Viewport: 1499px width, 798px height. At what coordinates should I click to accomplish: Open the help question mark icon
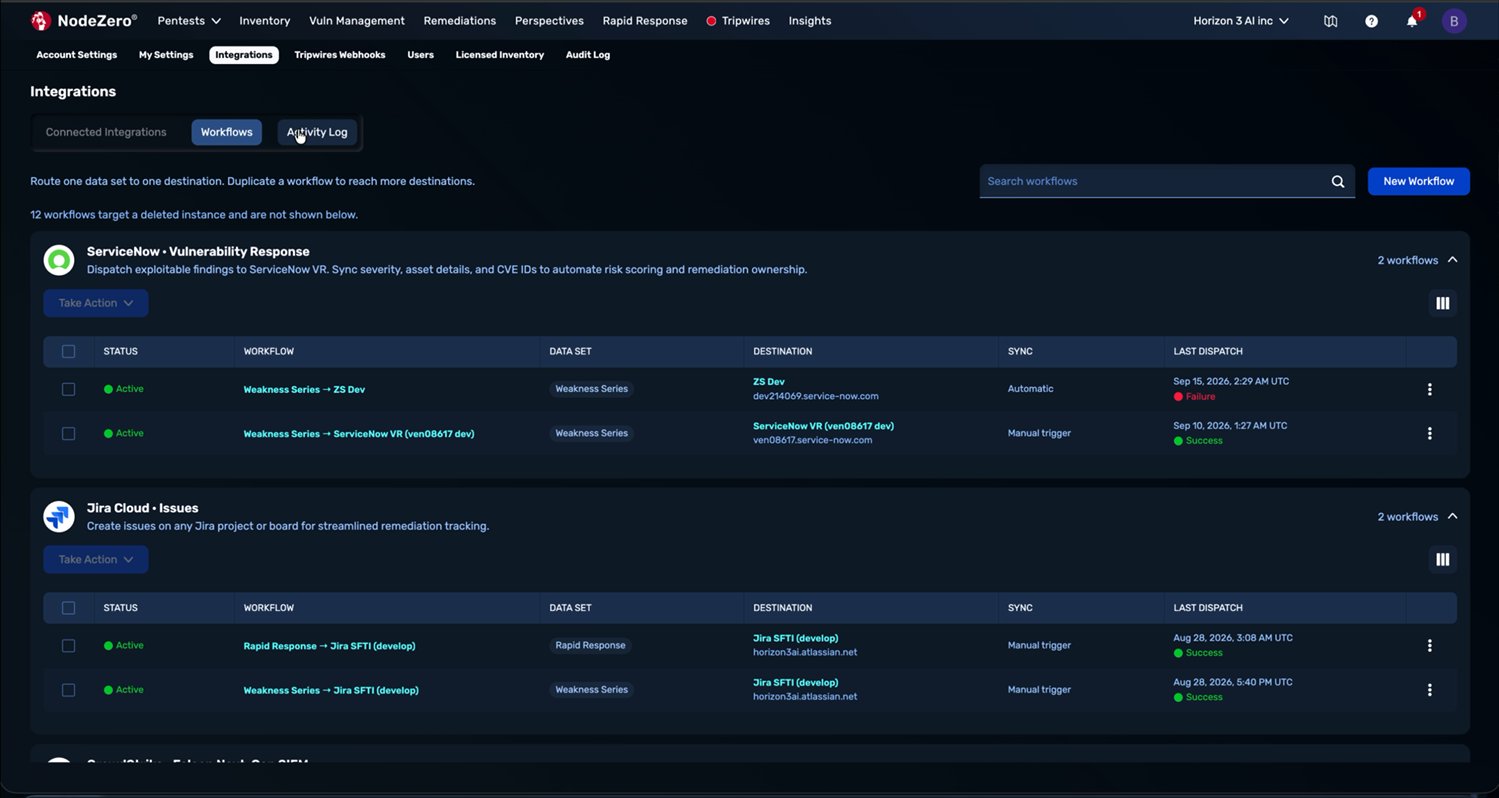tap(1371, 21)
